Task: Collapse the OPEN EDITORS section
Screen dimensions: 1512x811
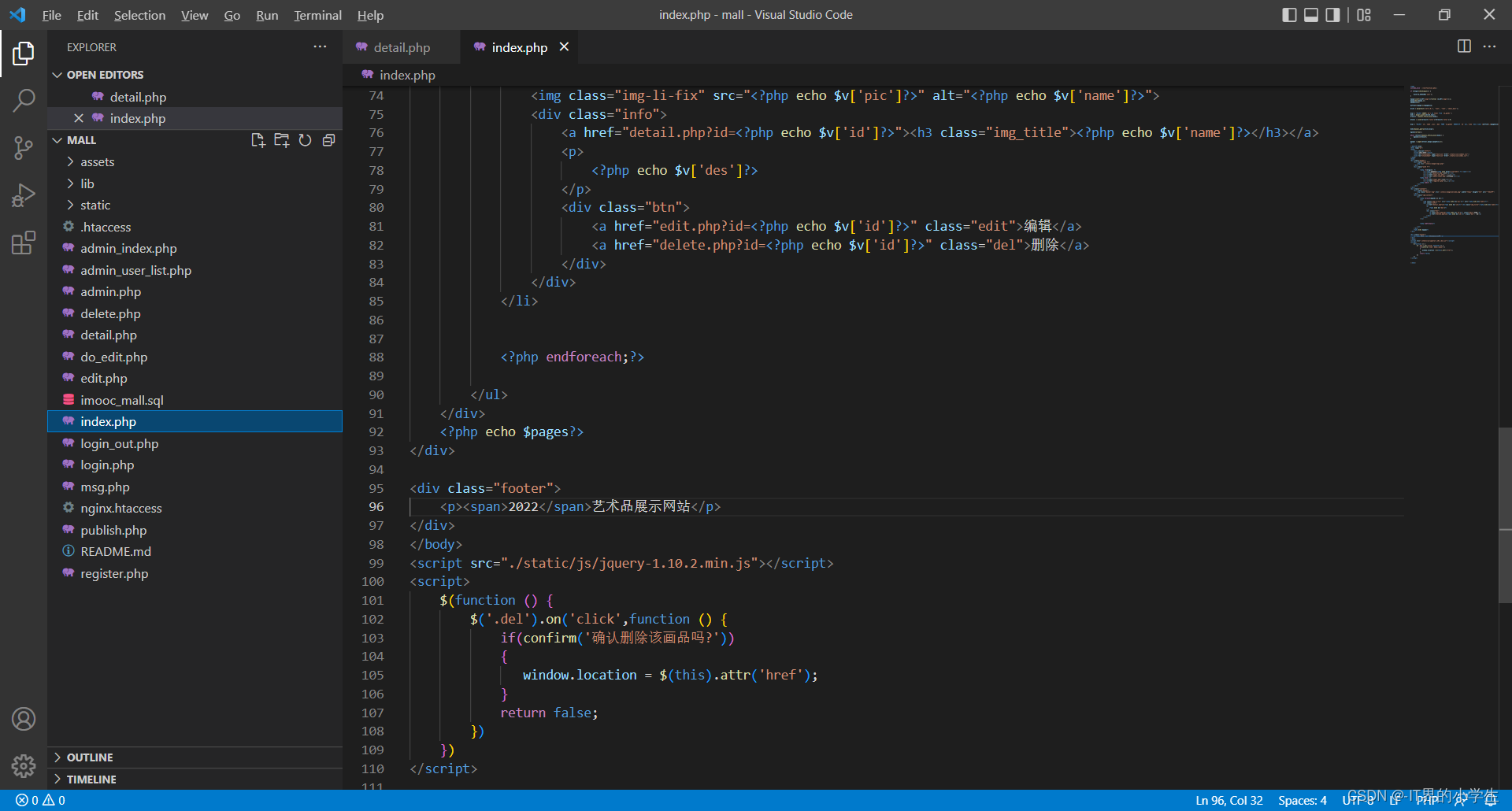Action: 195,75
